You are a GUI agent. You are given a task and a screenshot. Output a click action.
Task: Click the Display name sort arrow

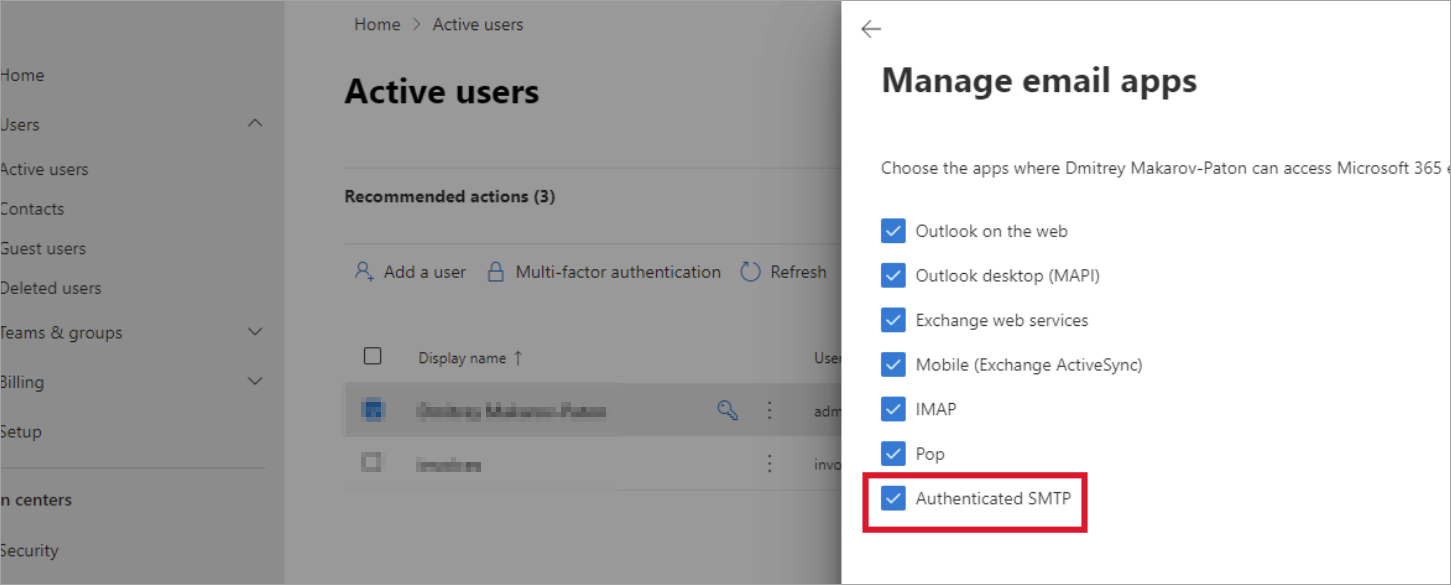point(517,358)
